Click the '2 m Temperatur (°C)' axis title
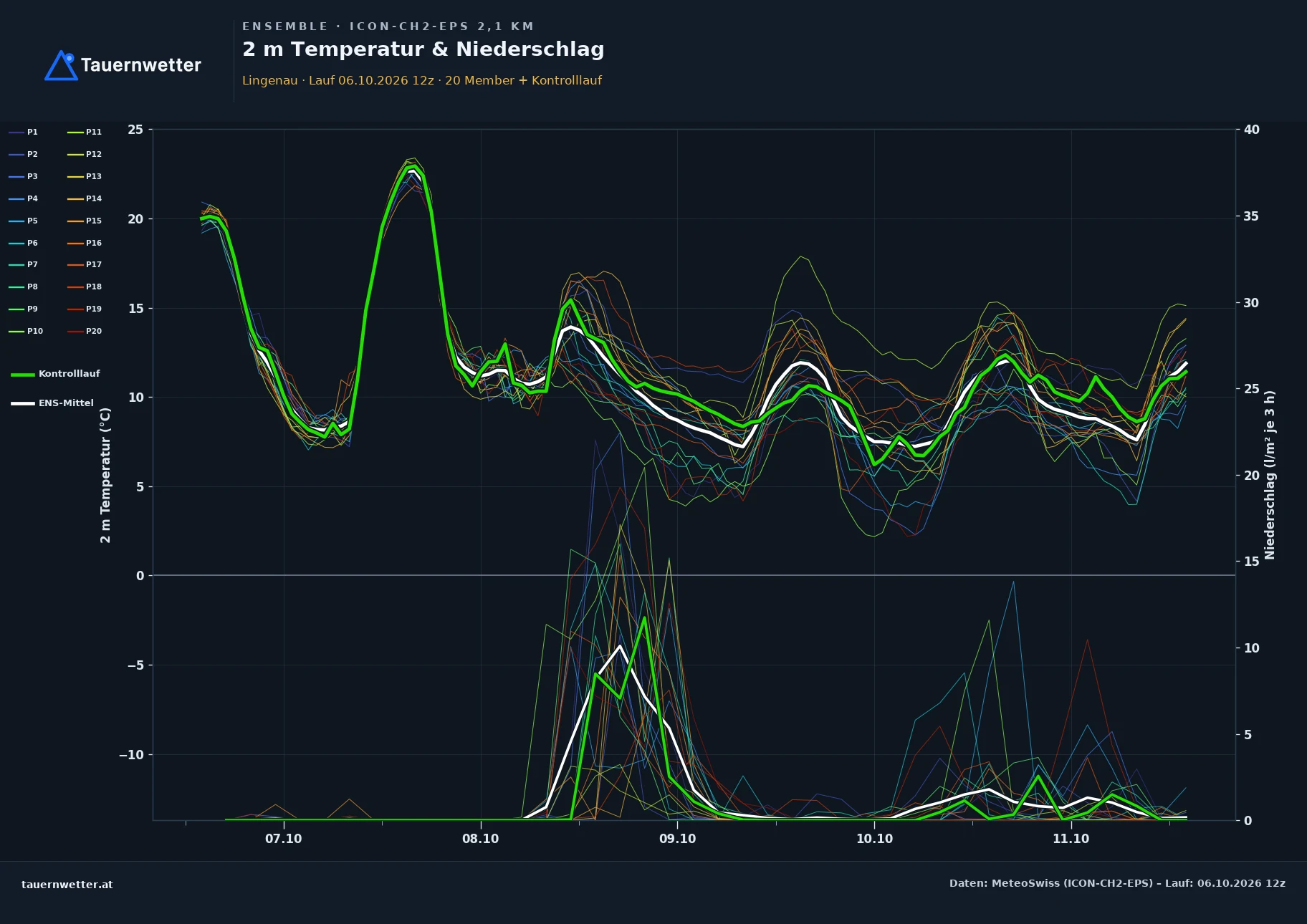Viewport: 1307px width, 924px height. (x=106, y=475)
